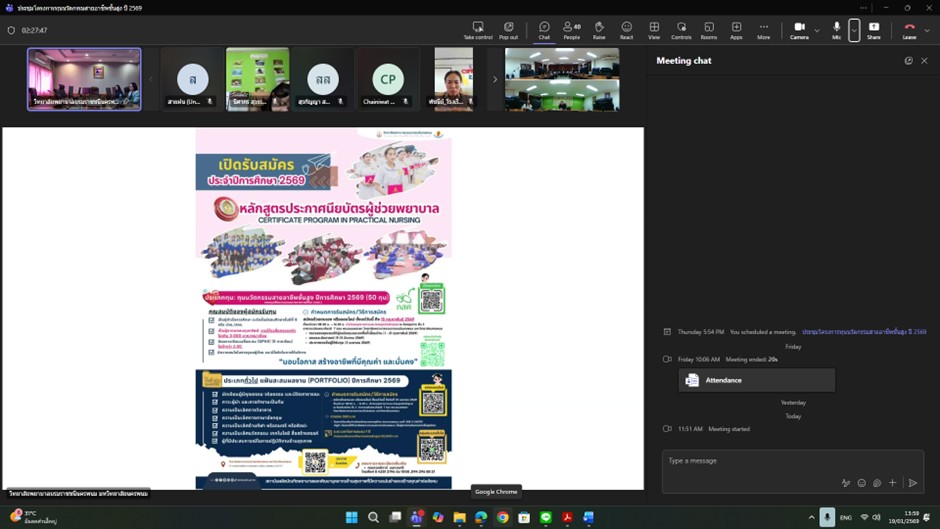940x529 pixels.
Task: Toggle the Mic mute state
Action: 836,30
